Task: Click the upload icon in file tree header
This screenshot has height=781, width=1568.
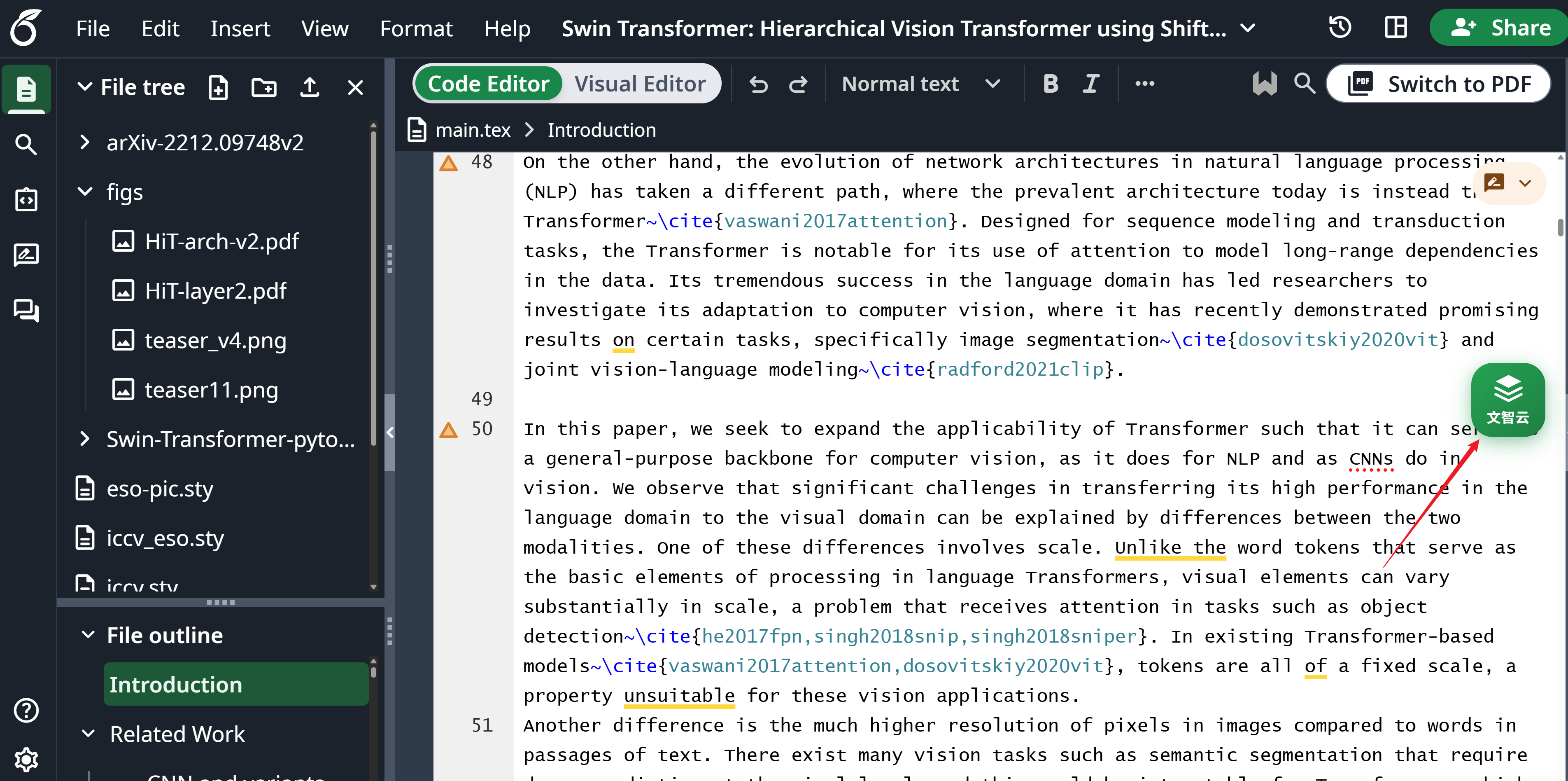Action: [310, 88]
